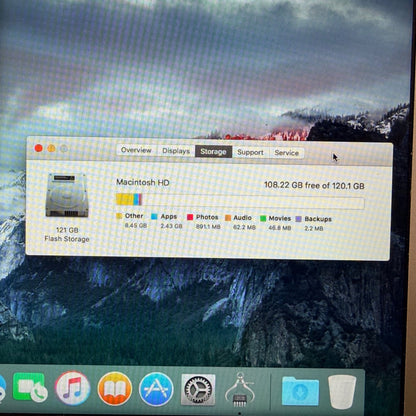The height and width of the screenshot is (416, 416).
Task: Launch iBooks from the Dock
Action: pyautogui.click(x=114, y=389)
